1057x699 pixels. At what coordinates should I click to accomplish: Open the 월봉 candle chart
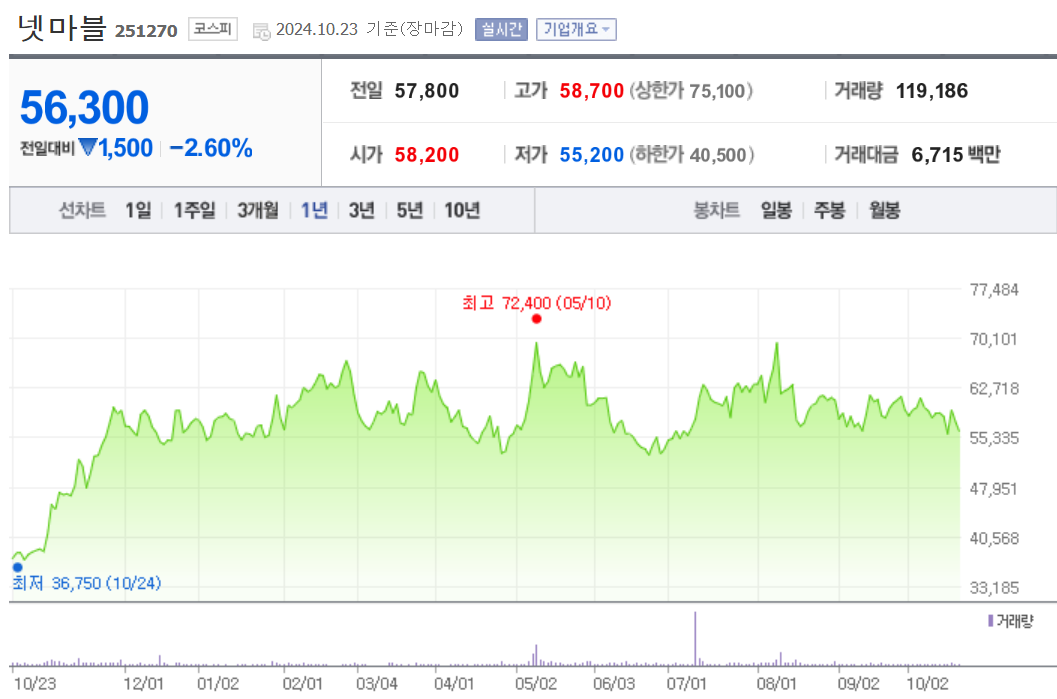click(x=884, y=210)
